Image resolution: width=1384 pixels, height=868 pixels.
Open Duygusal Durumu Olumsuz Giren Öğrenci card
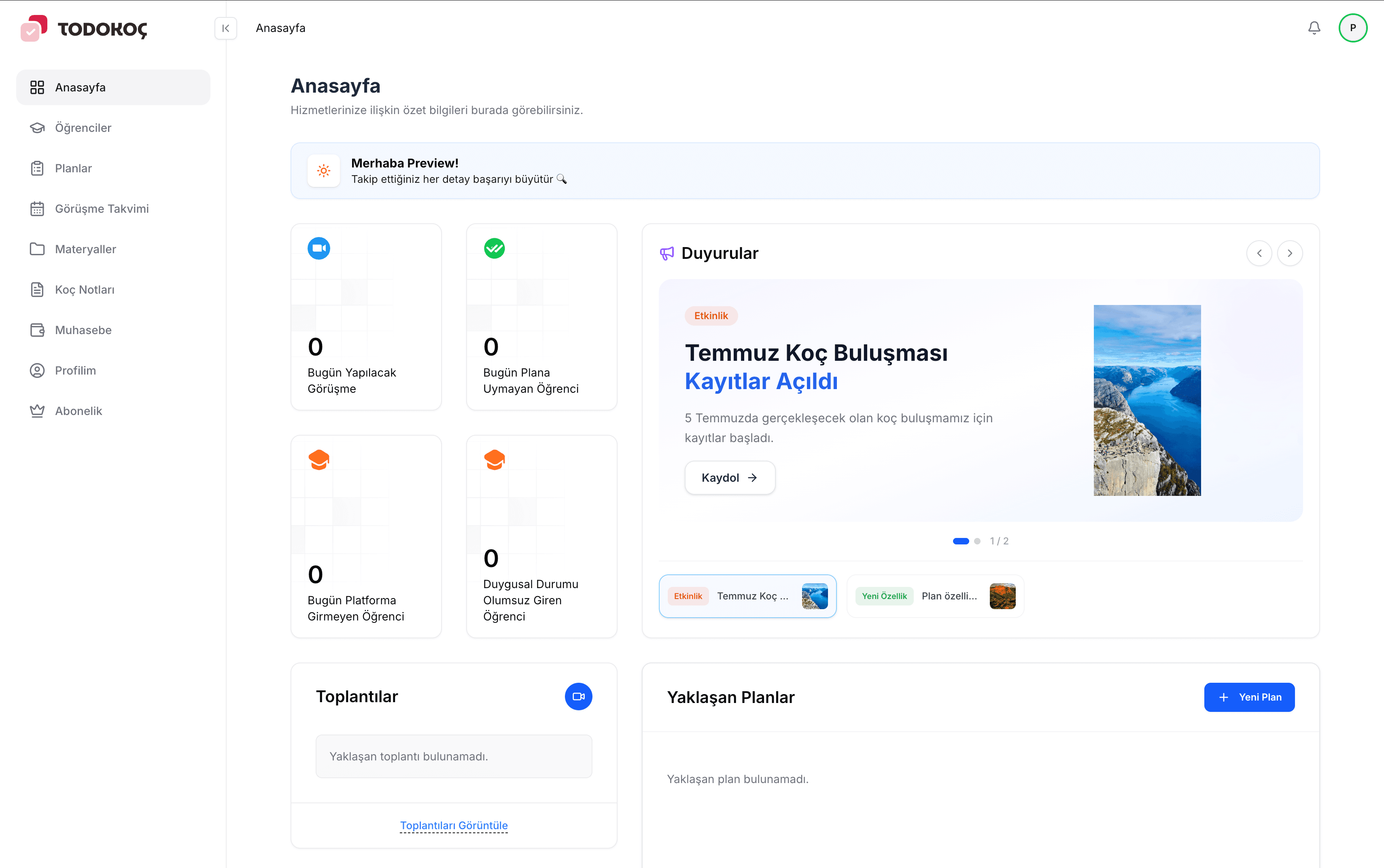point(541,536)
